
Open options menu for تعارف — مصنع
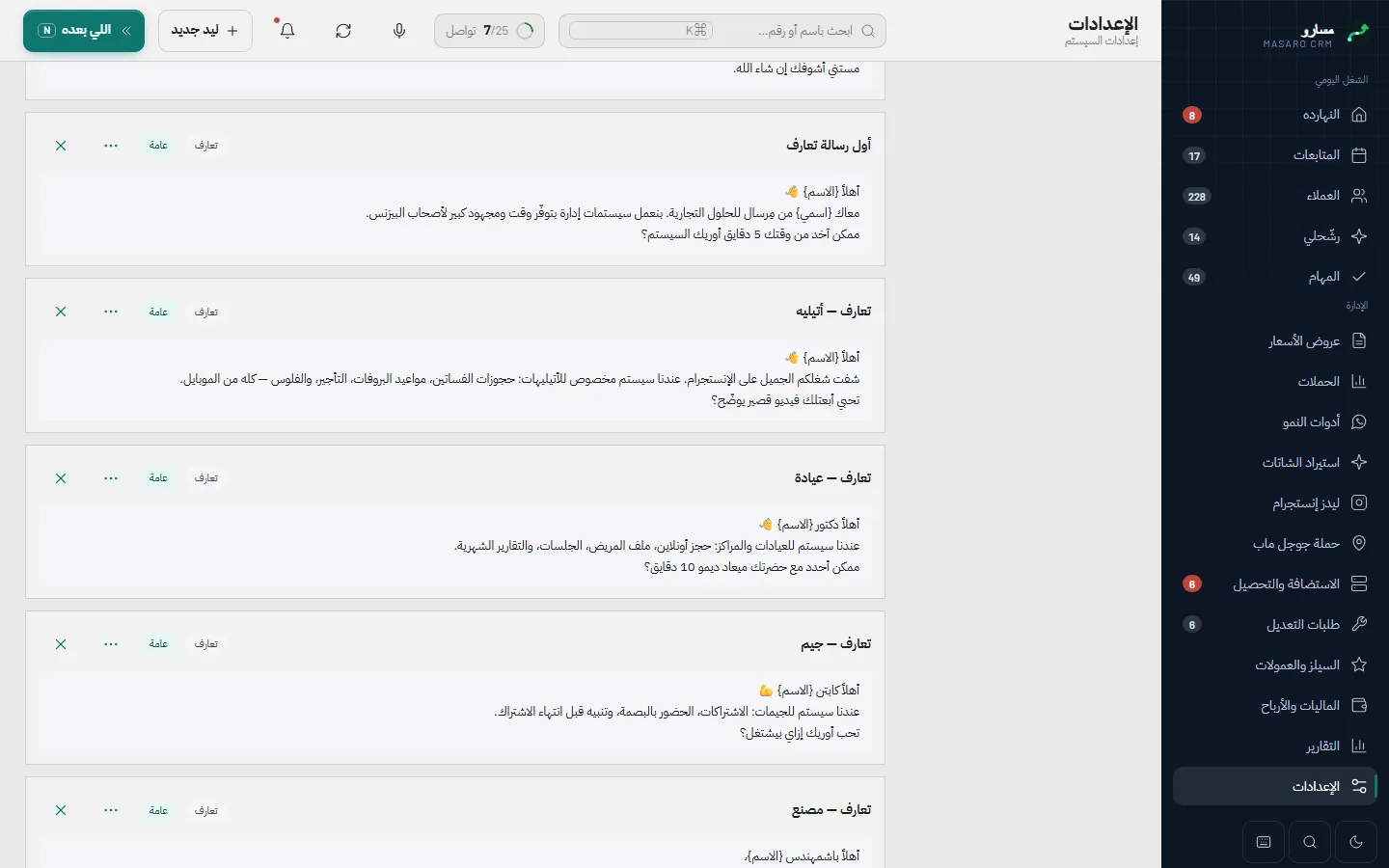tap(111, 810)
